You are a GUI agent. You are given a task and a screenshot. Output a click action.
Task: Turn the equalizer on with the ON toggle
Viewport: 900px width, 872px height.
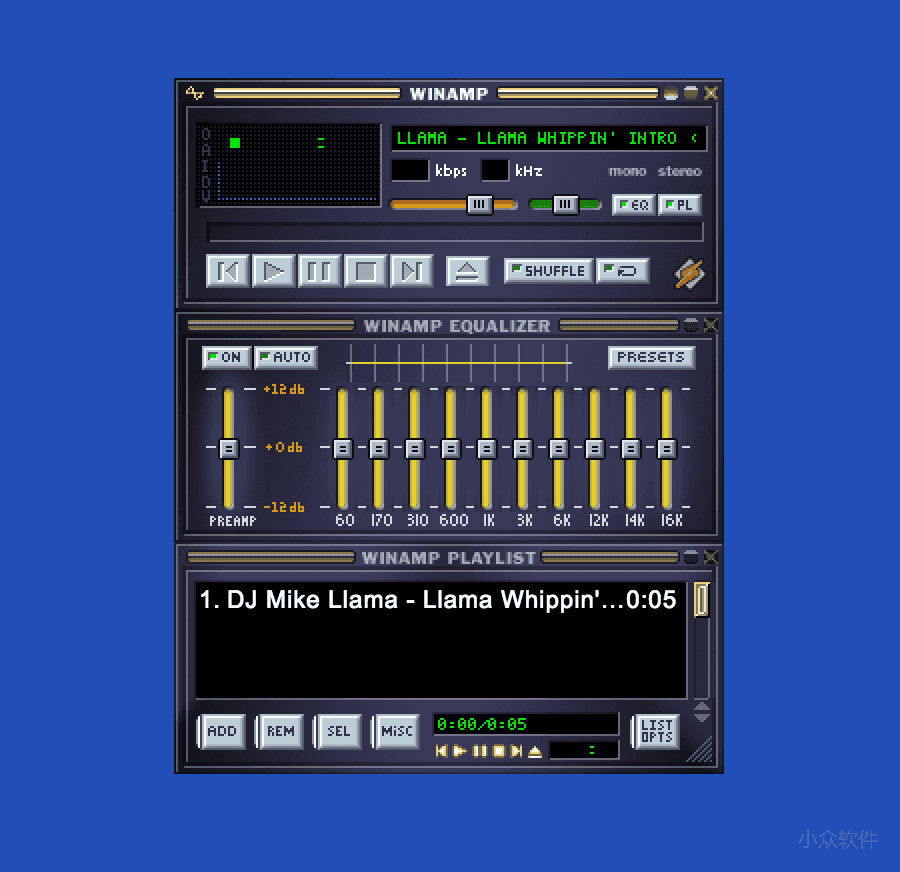coord(225,357)
